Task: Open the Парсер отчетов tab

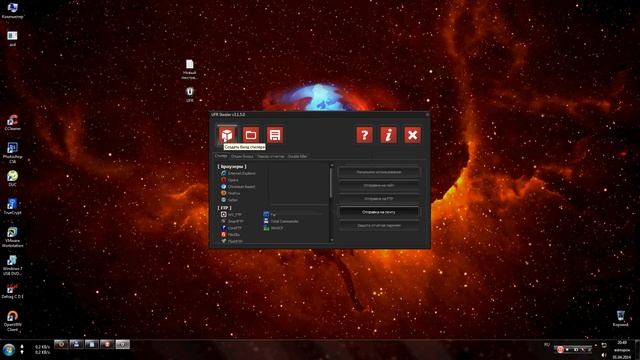Action: [271, 156]
